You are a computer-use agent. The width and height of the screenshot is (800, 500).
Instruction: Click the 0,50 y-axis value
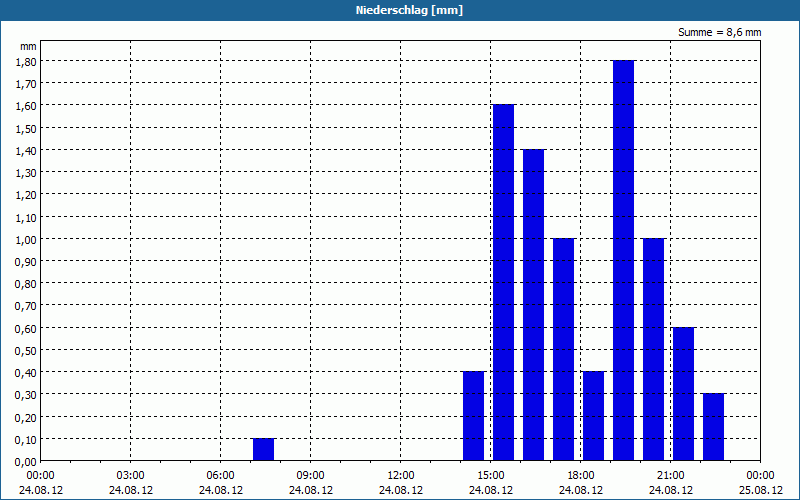(x=28, y=351)
